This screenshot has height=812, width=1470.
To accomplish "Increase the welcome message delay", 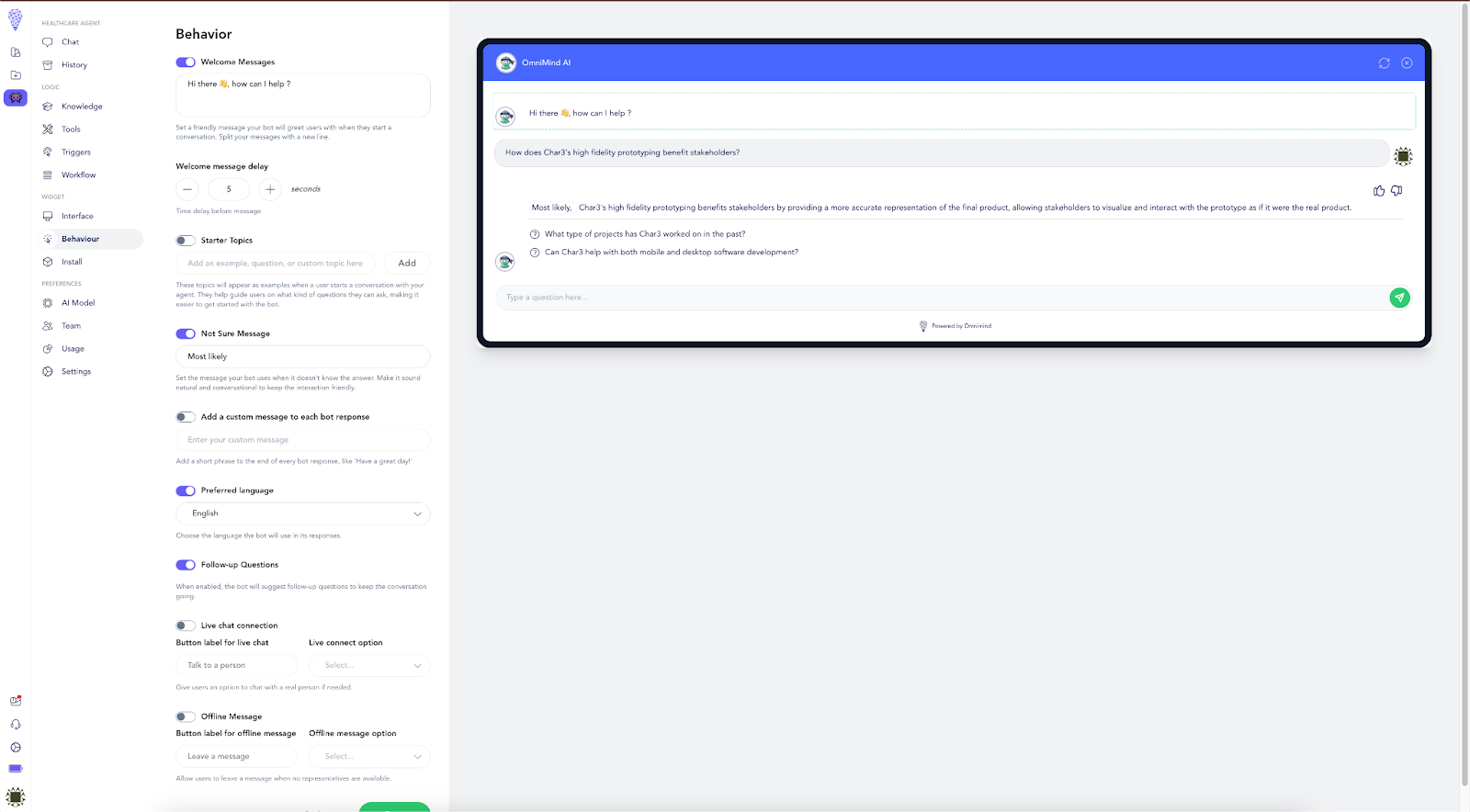I will 270,189.
